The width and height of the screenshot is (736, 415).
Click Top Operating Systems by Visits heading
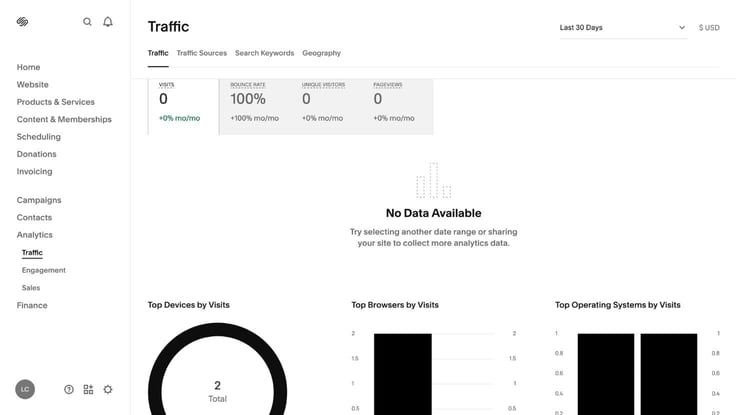(x=617, y=305)
